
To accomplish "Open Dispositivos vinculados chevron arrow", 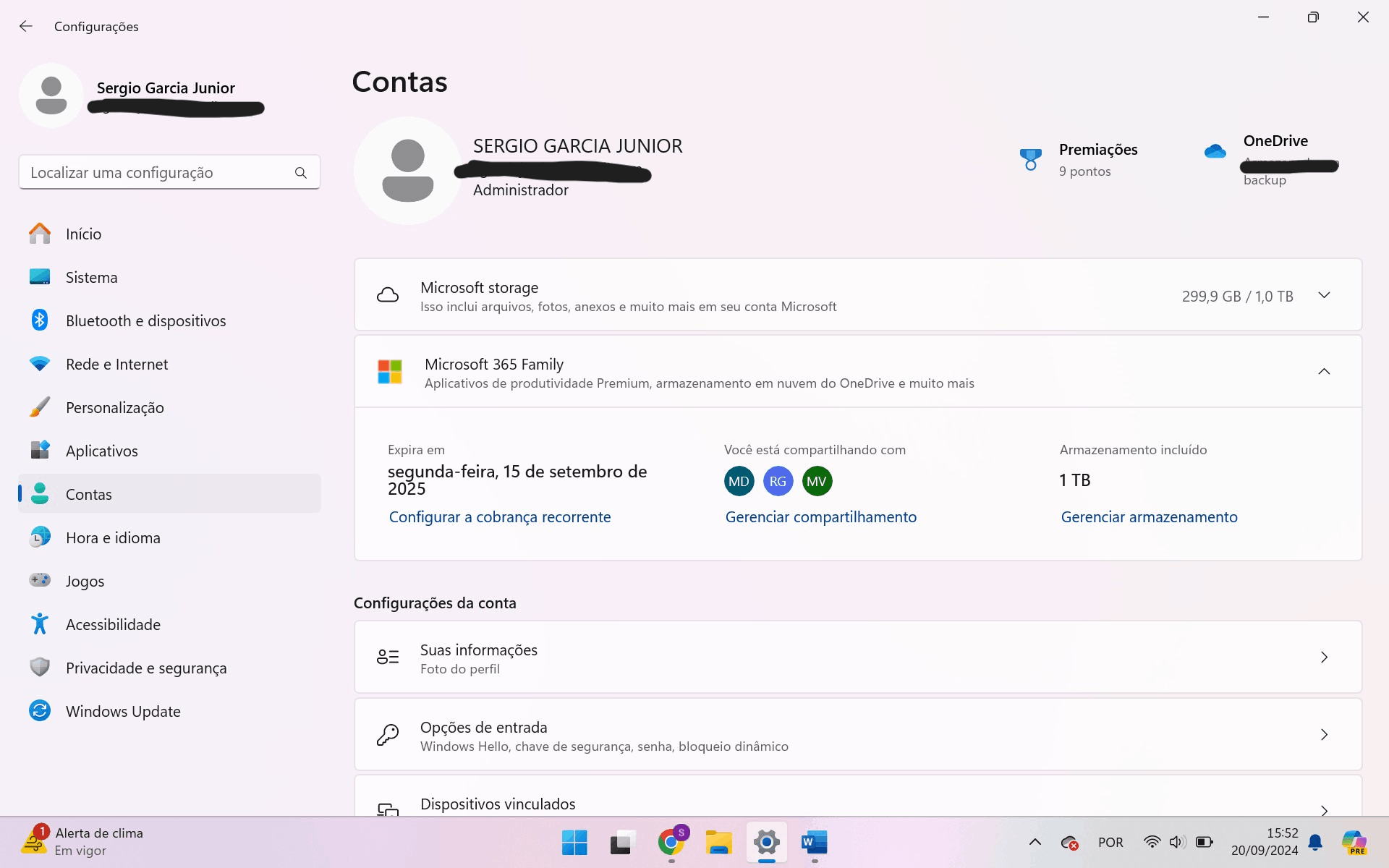I will (x=1324, y=810).
